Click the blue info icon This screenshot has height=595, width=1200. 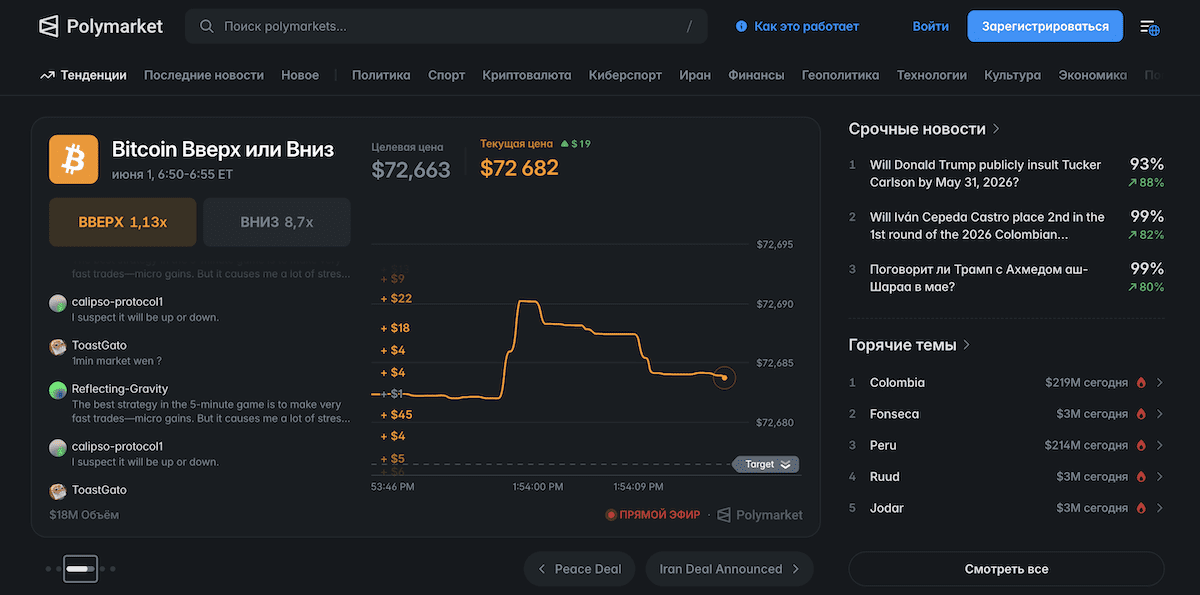click(x=741, y=26)
